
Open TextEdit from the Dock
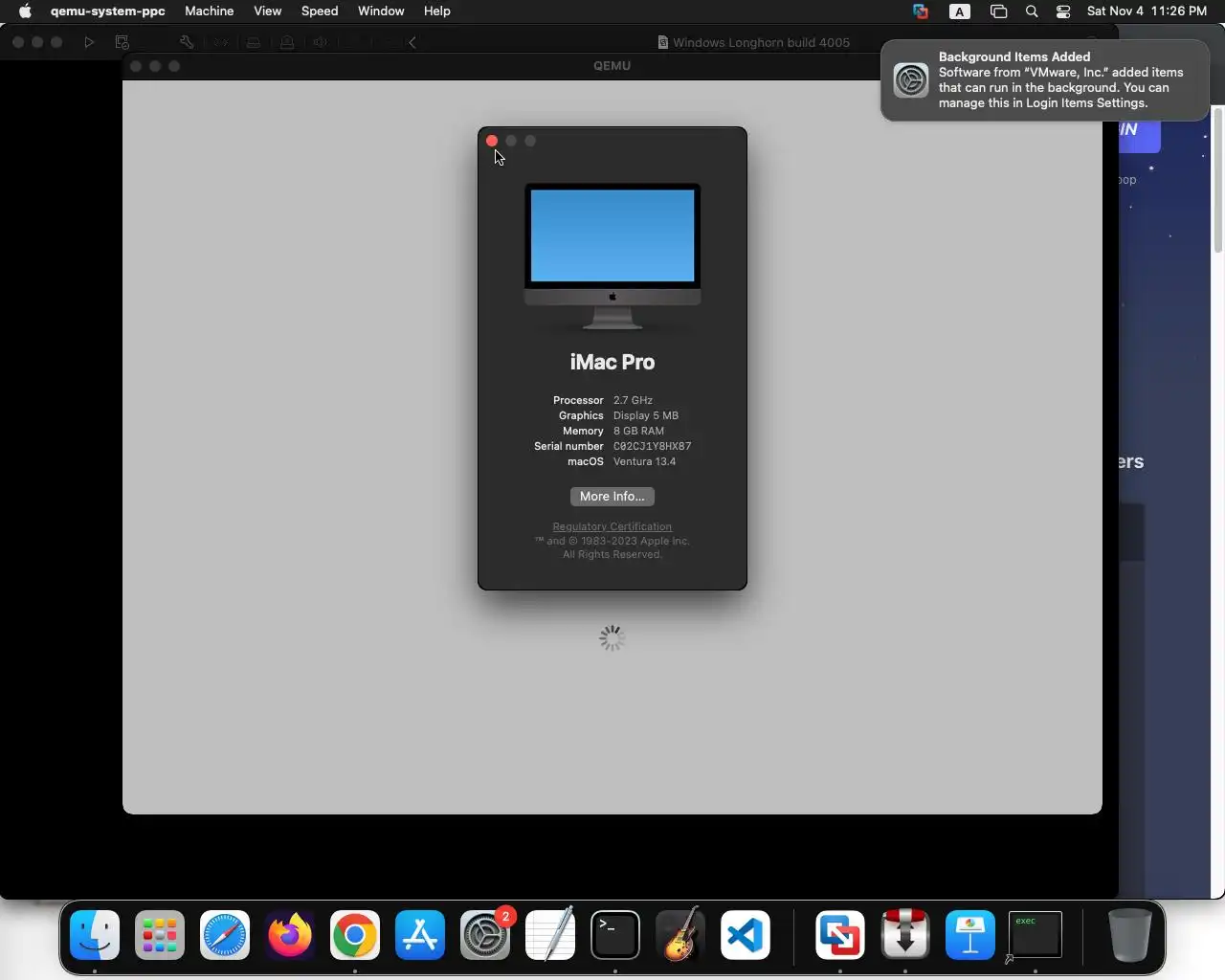click(550, 935)
